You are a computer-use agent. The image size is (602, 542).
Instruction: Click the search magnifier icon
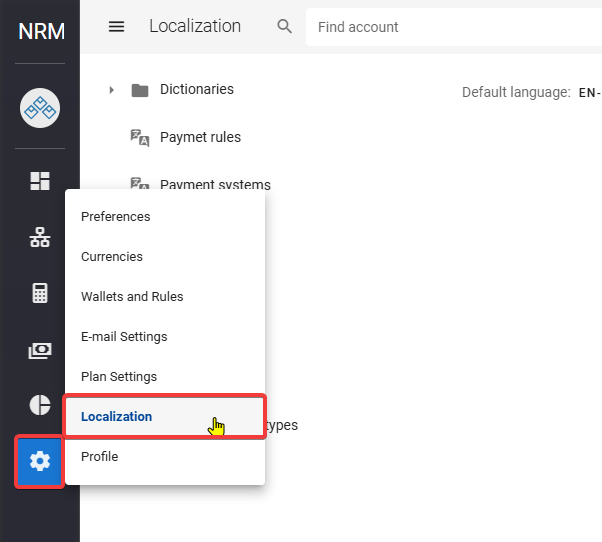point(285,27)
